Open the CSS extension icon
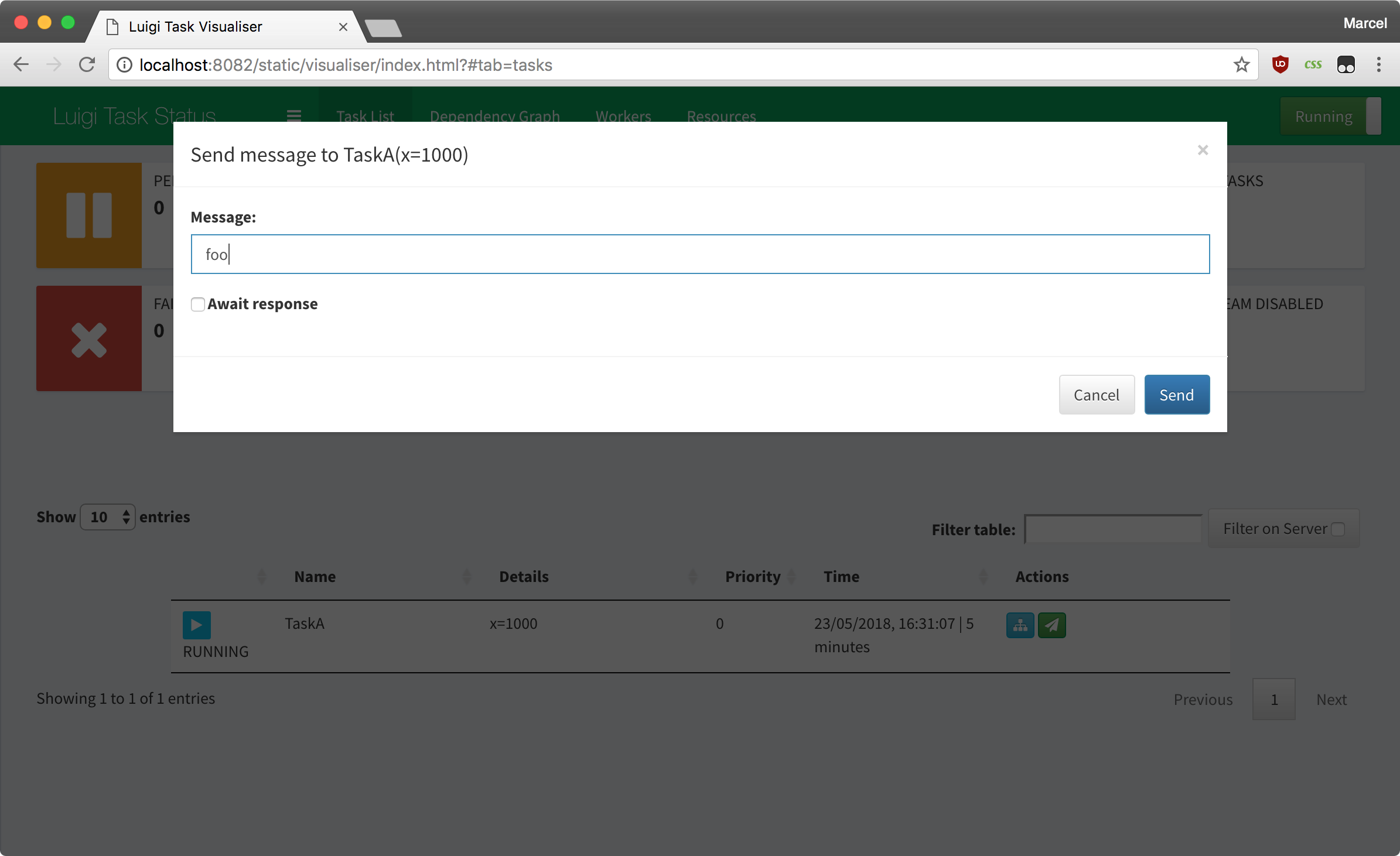Screen dimensions: 1400x856 [x=1313, y=64]
